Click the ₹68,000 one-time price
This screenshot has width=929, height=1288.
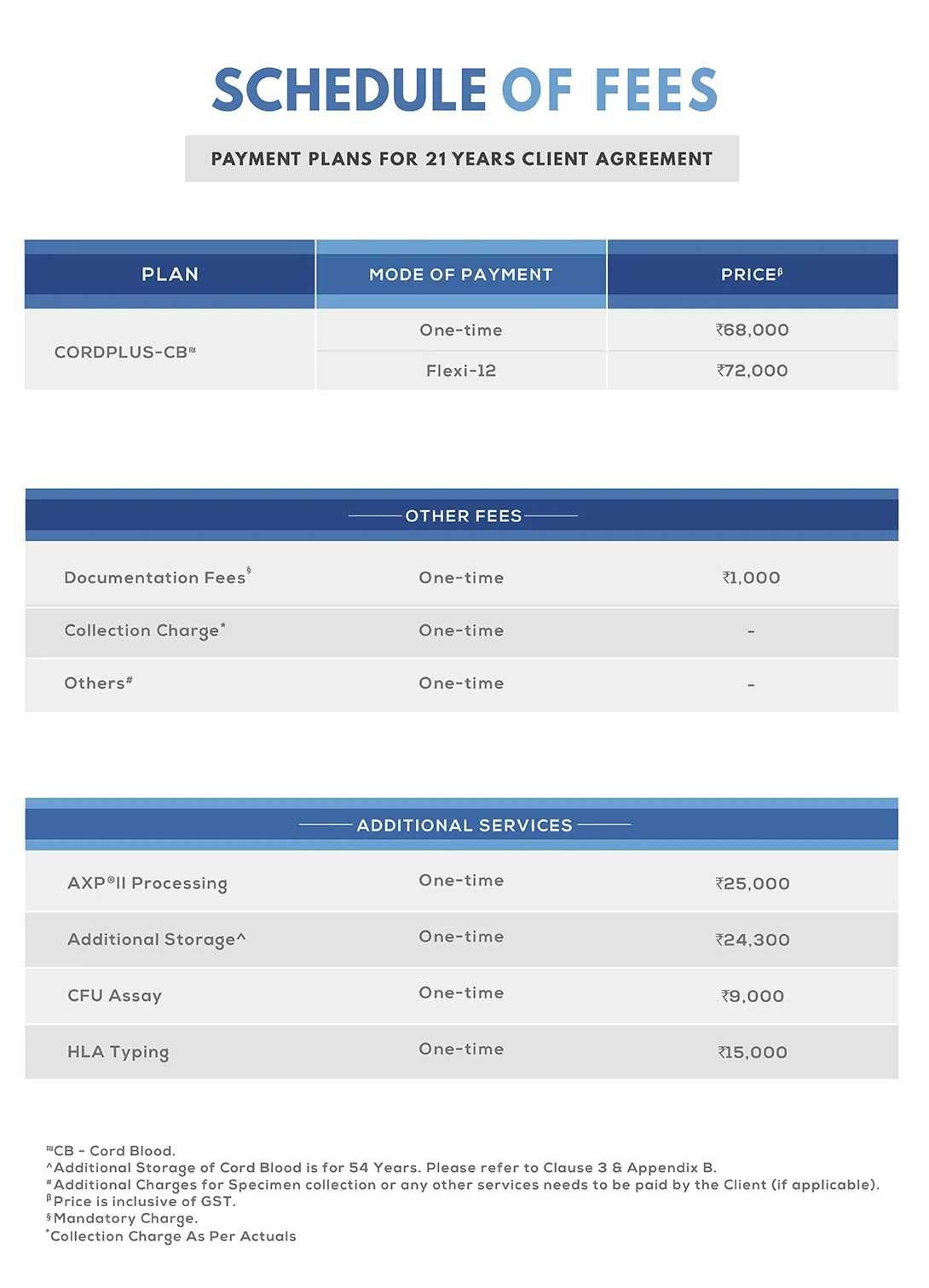click(753, 330)
